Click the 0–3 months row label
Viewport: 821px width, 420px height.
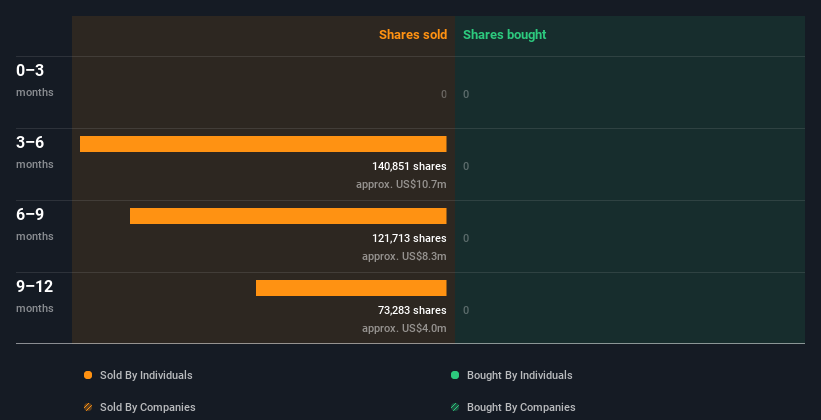35,80
